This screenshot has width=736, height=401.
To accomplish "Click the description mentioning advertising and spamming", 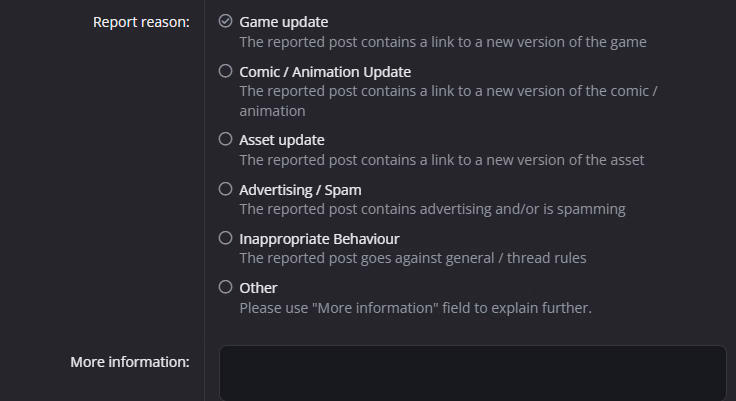I will (432, 209).
